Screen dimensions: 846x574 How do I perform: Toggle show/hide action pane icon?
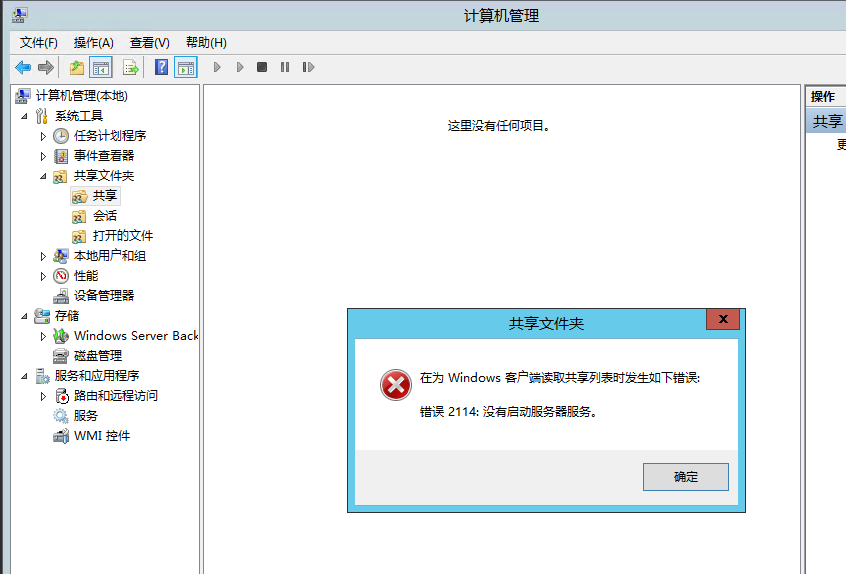point(185,67)
